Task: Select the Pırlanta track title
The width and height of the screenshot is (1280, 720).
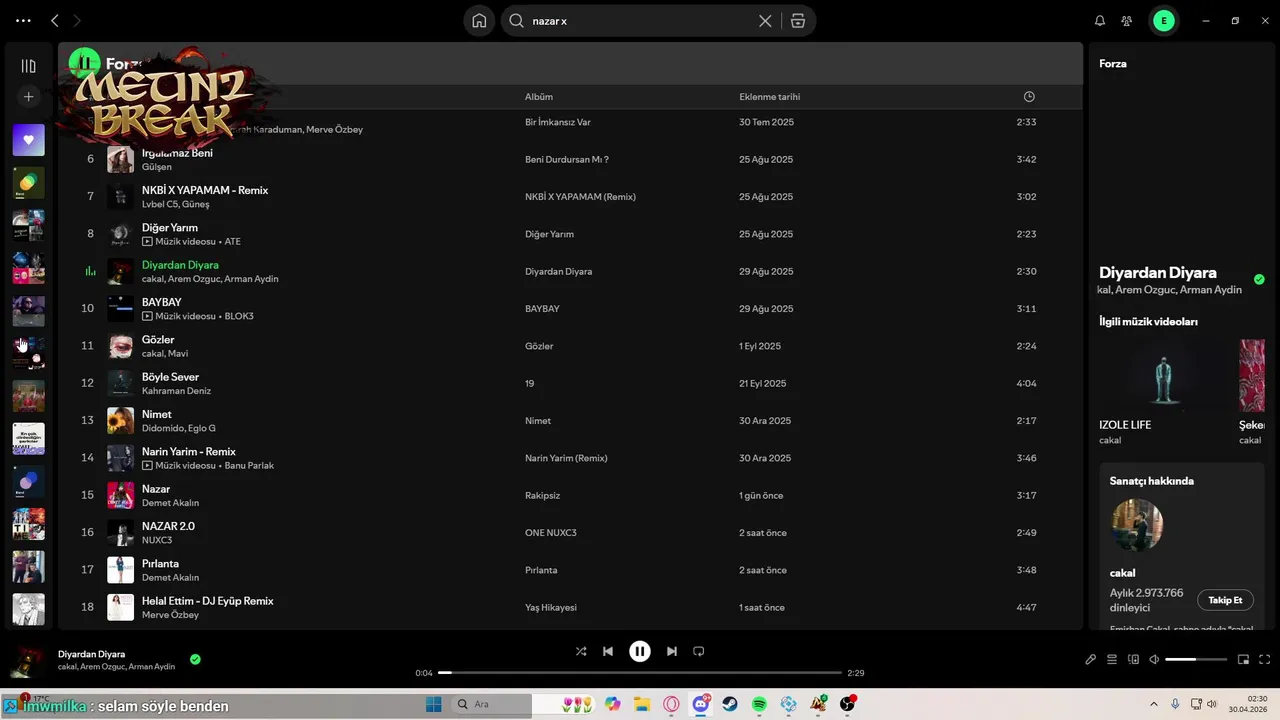Action: [x=160, y=564]
